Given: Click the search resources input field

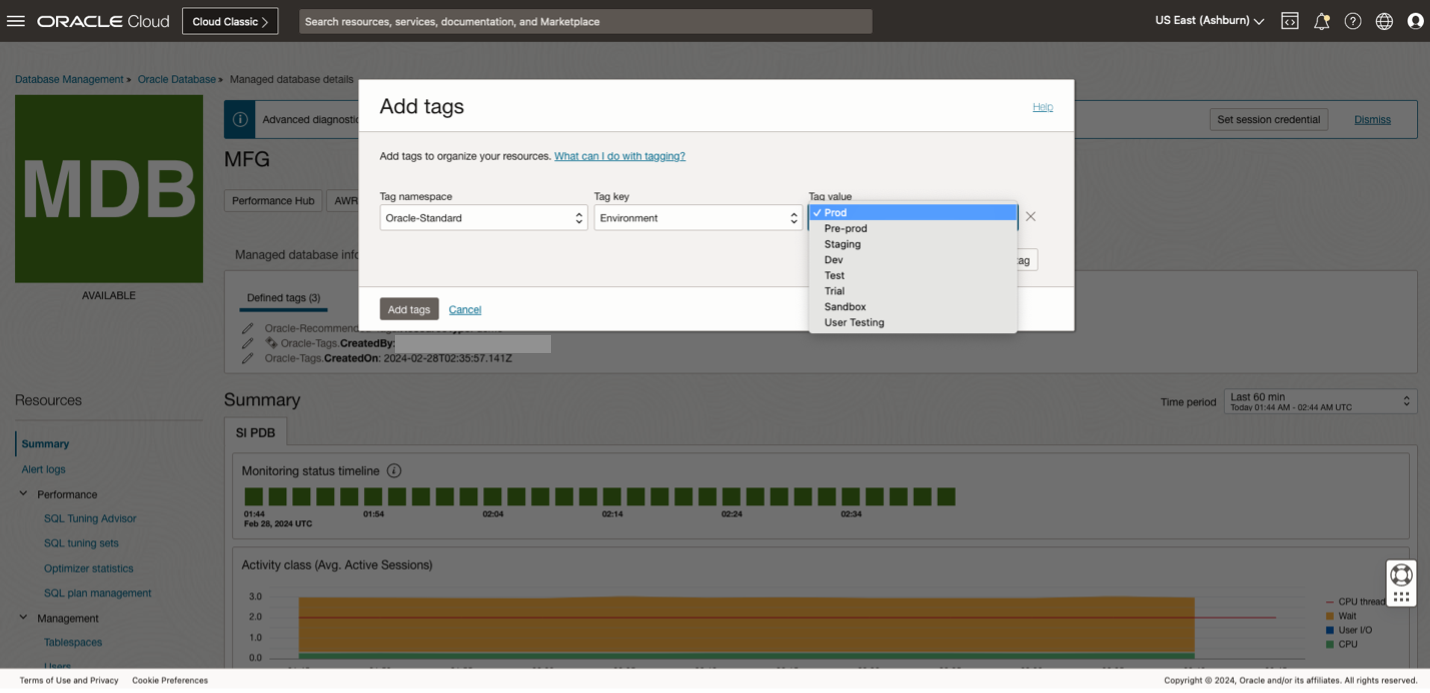Looking at the screenshot, I should pos(585,21).
